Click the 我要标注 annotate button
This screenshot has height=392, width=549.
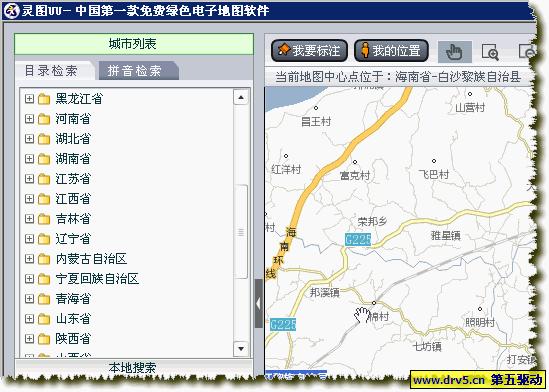point(309,51)
